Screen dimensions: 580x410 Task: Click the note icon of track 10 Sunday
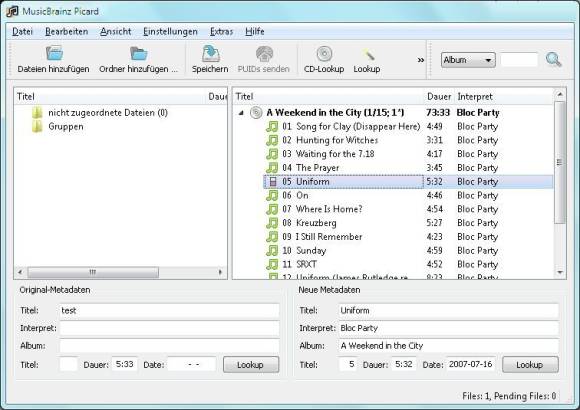point(272,251)
